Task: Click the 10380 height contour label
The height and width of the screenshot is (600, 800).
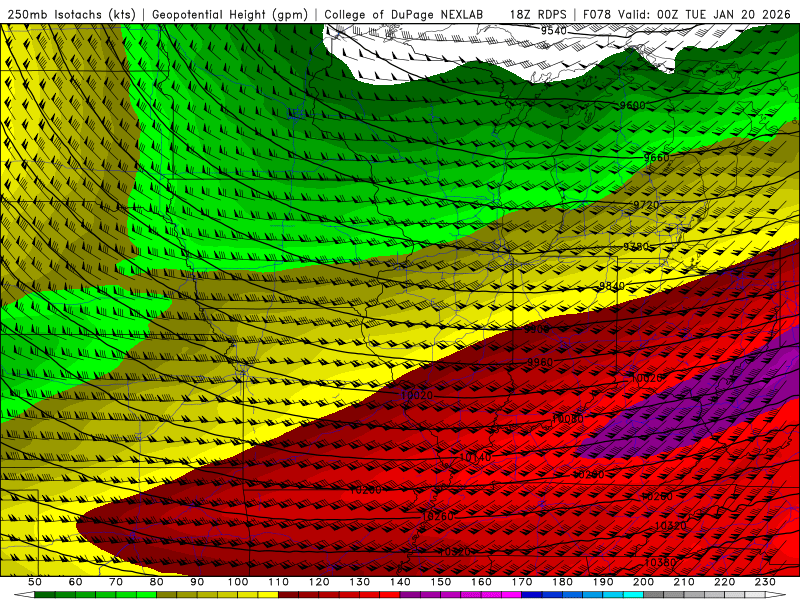Action: [660, 562]
